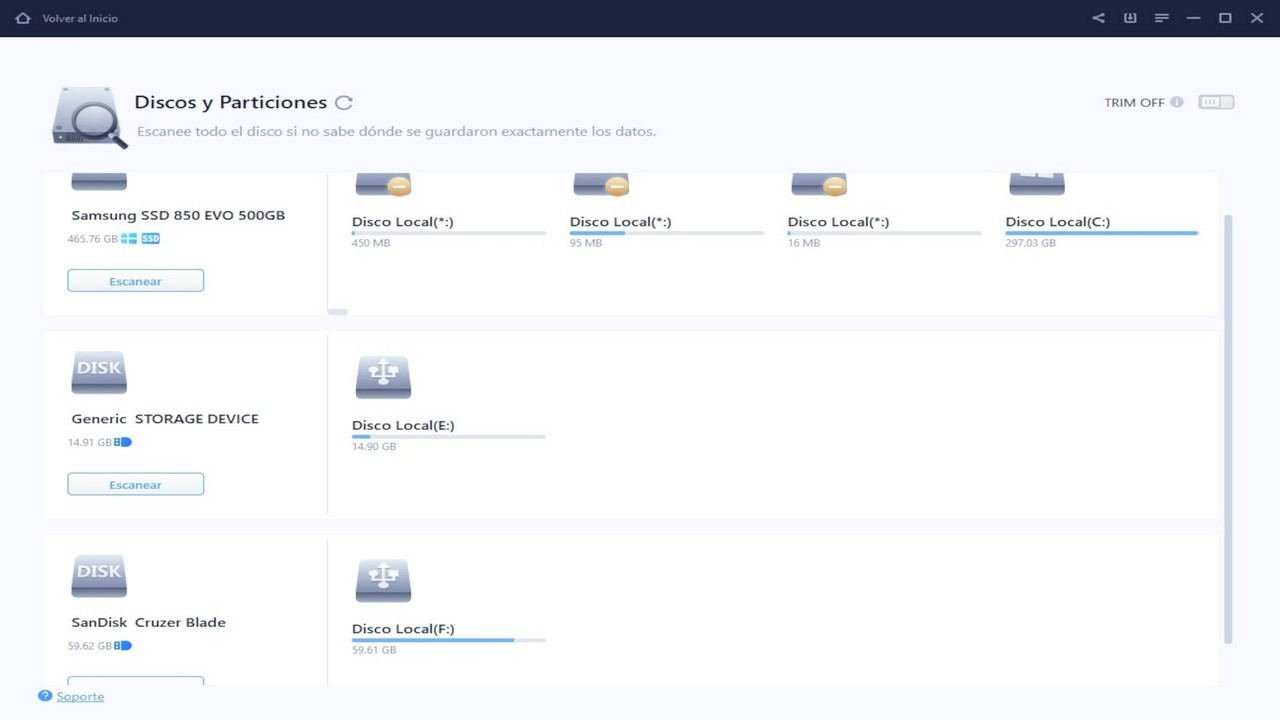1280x720 pixels.
Task: Click the share icon in title bar
Action: (1098, 18)
